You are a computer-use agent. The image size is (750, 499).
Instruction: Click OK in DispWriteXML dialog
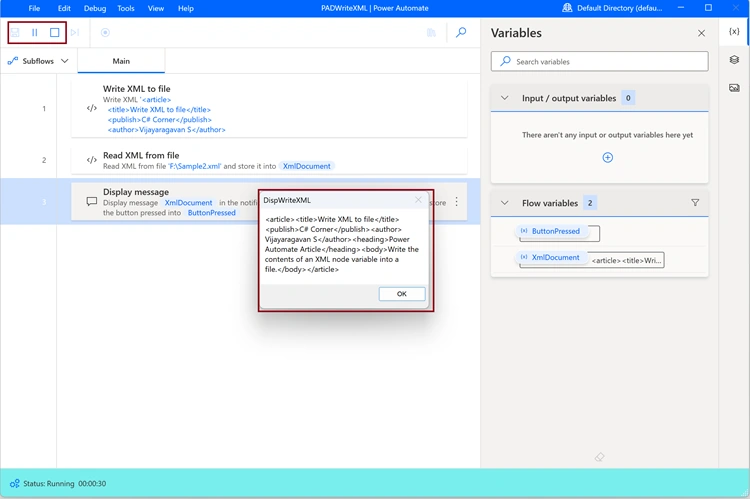[402, 294]
